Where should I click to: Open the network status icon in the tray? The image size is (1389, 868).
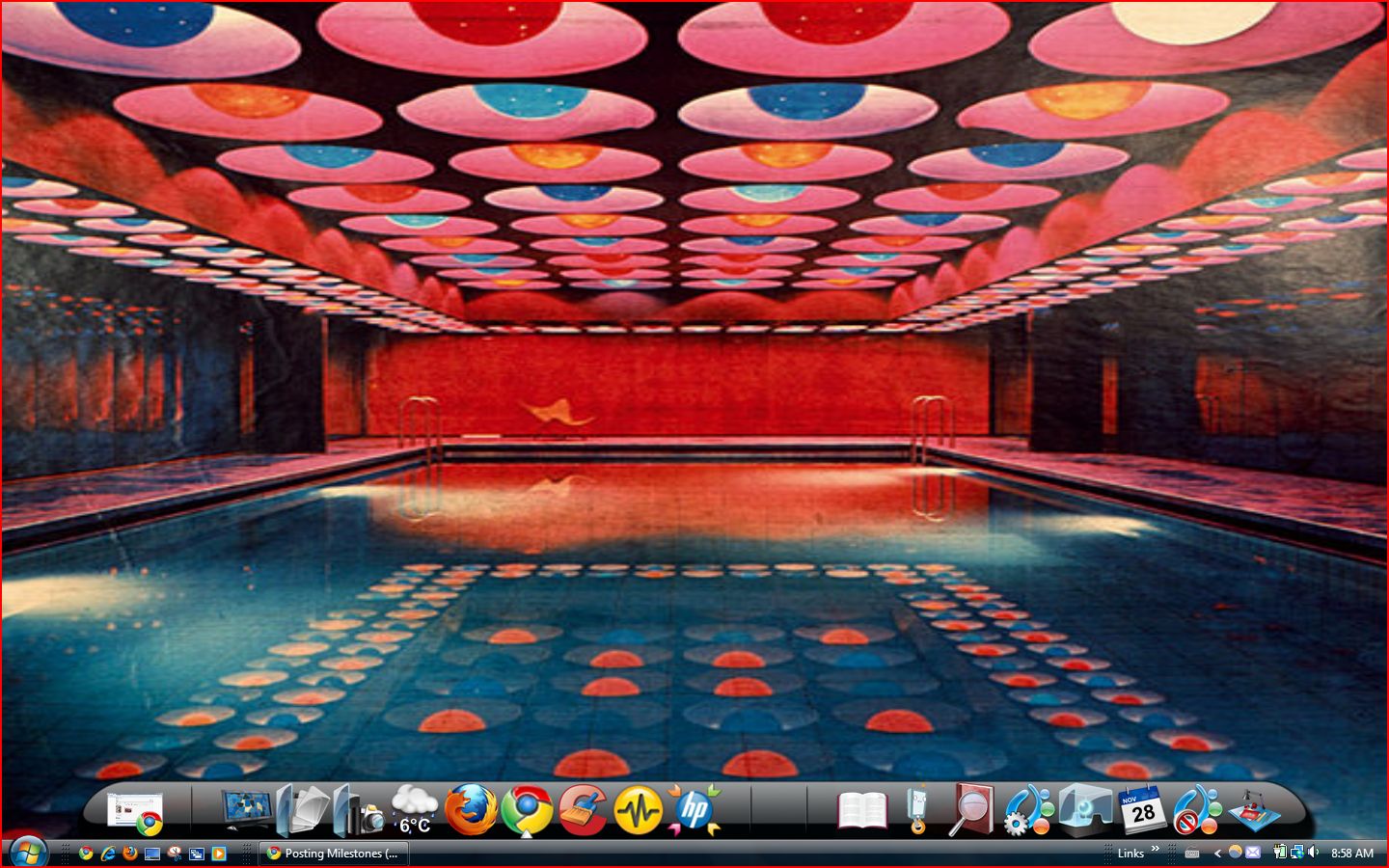click(1297, 853)
